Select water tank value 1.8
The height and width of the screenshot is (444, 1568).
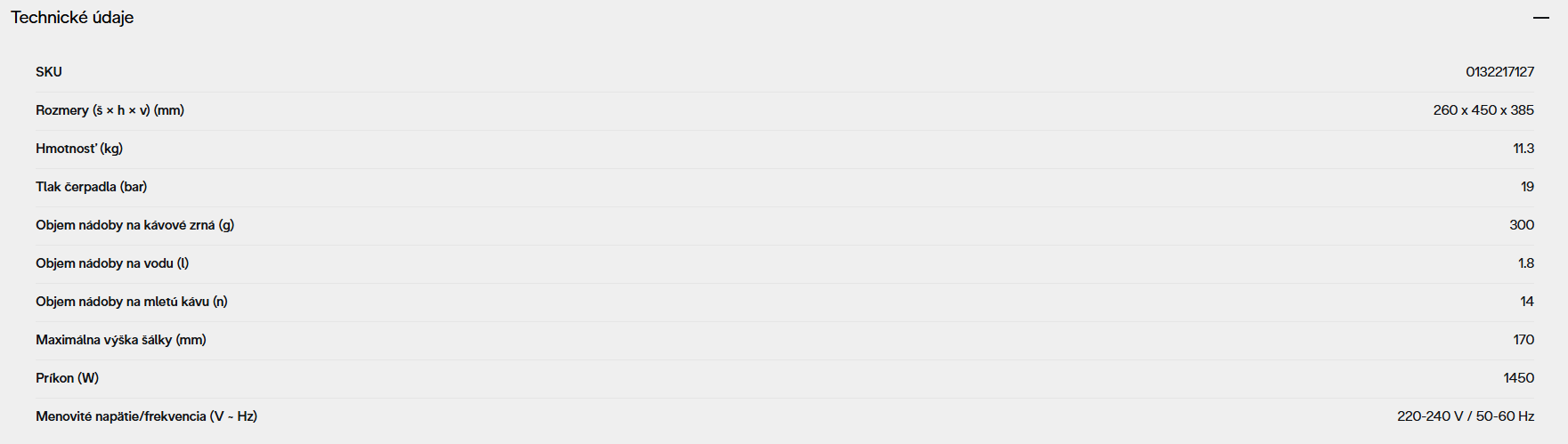[x=1526, y=263]
